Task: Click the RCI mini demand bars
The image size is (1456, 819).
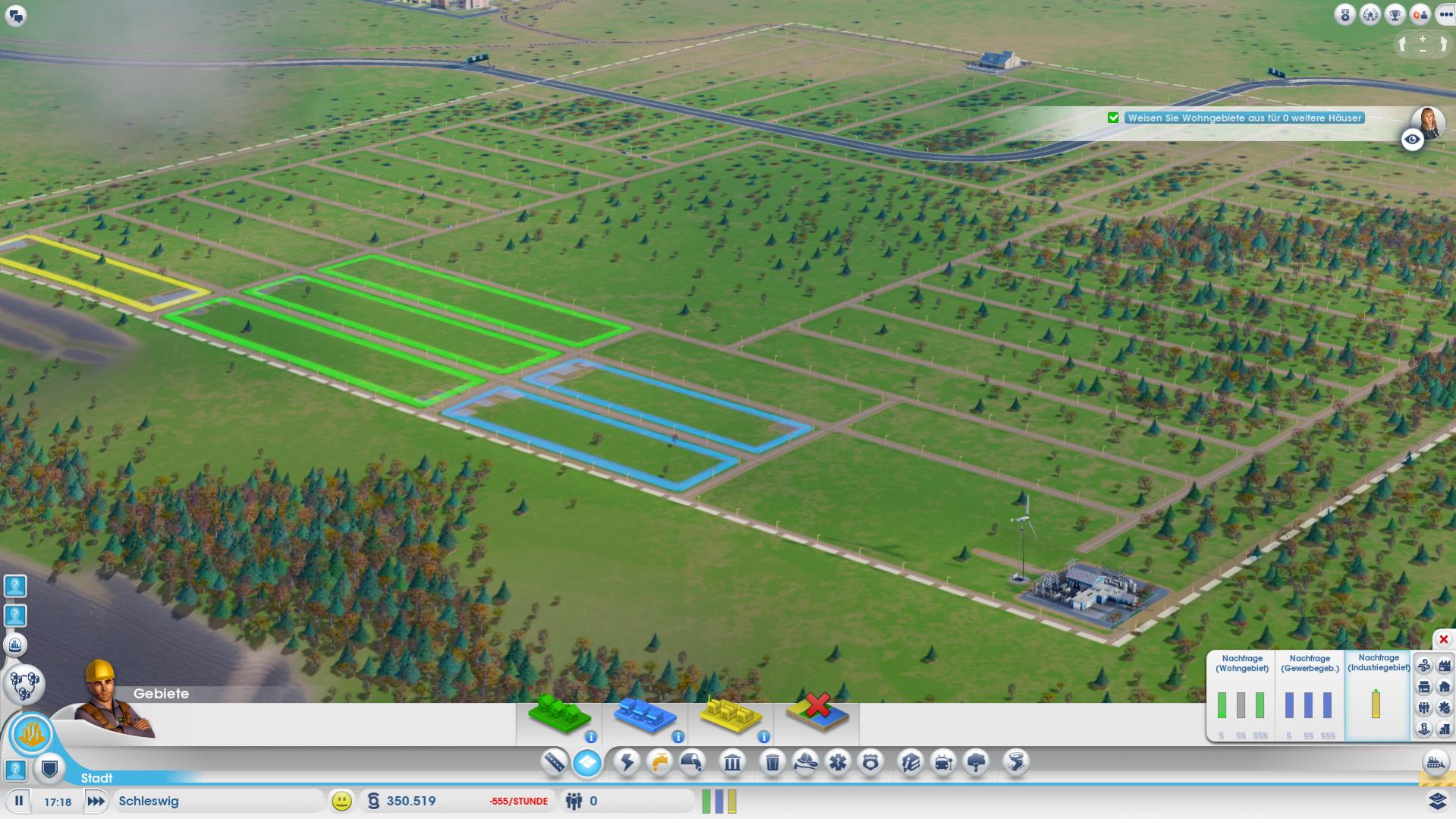Action: pos(719,801)
